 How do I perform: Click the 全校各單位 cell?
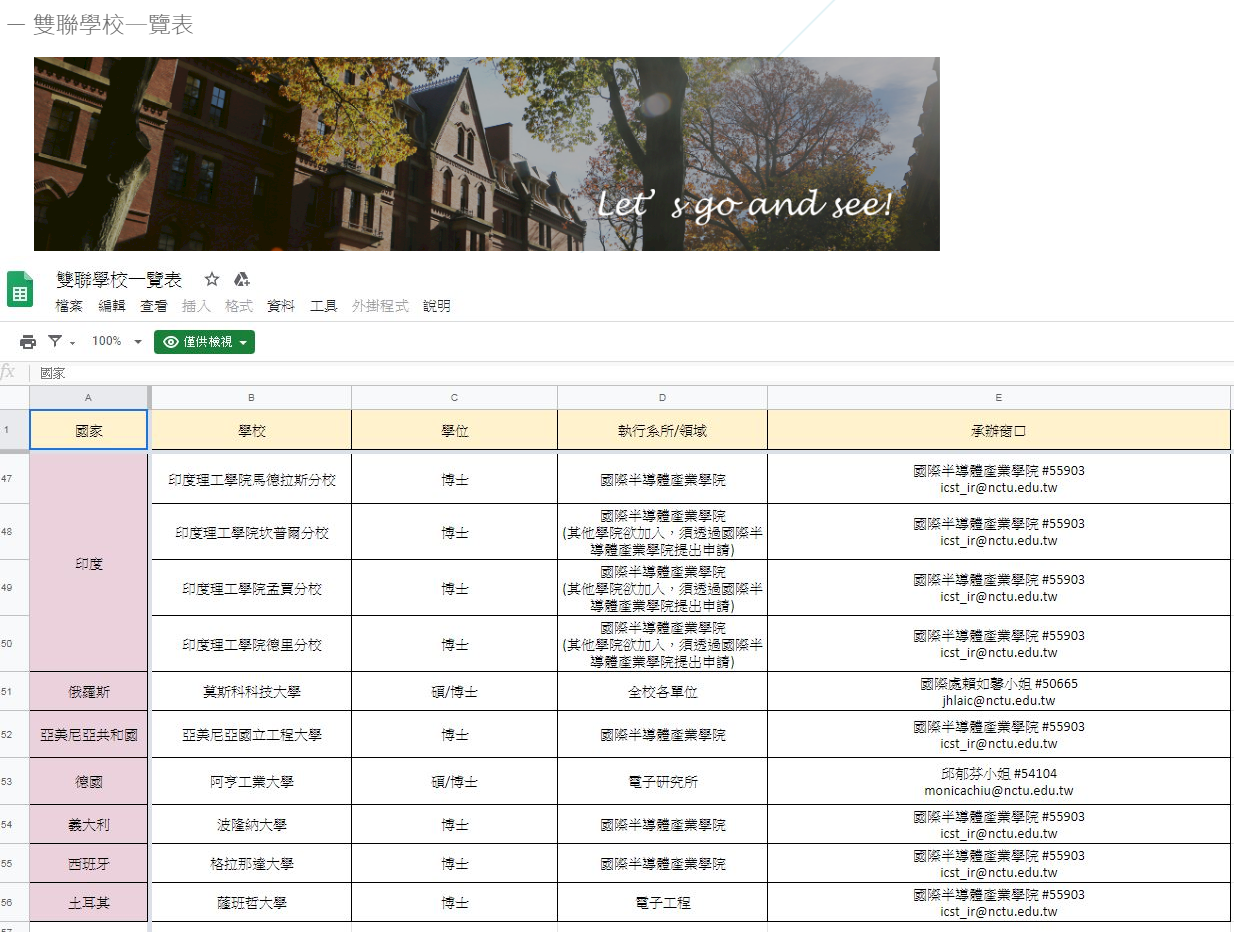662,692
